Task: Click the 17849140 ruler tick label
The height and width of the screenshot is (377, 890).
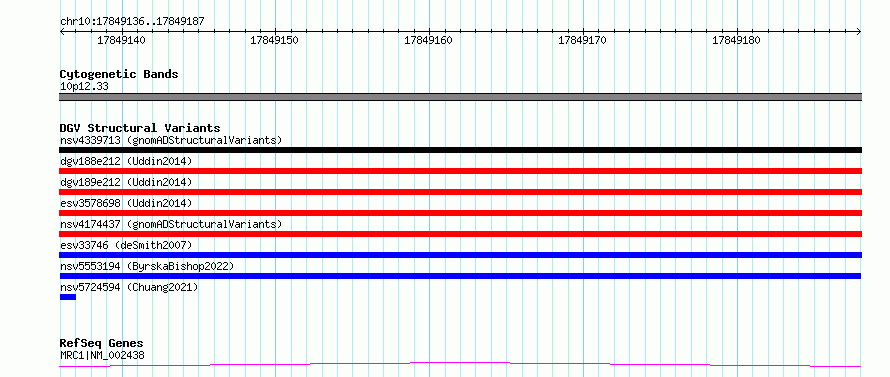Action: pyautogui.click(x=121, y=40)
